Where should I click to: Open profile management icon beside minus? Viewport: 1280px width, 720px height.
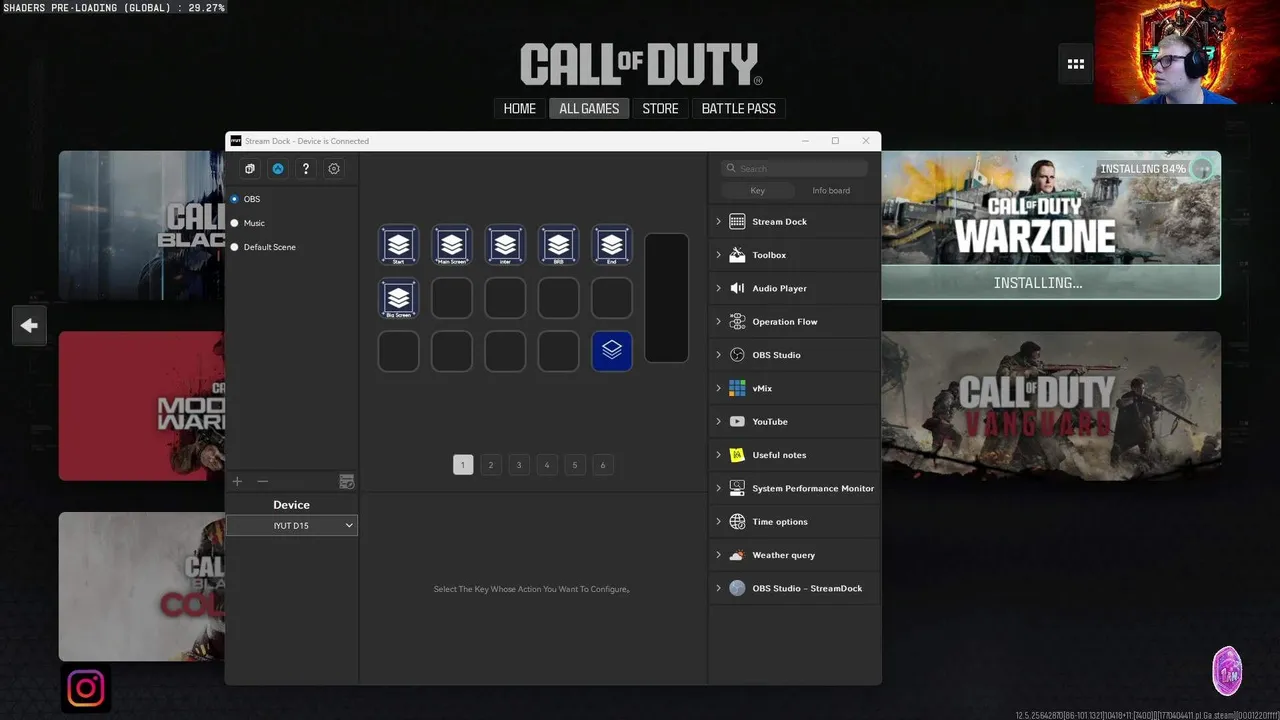point(347,482)
